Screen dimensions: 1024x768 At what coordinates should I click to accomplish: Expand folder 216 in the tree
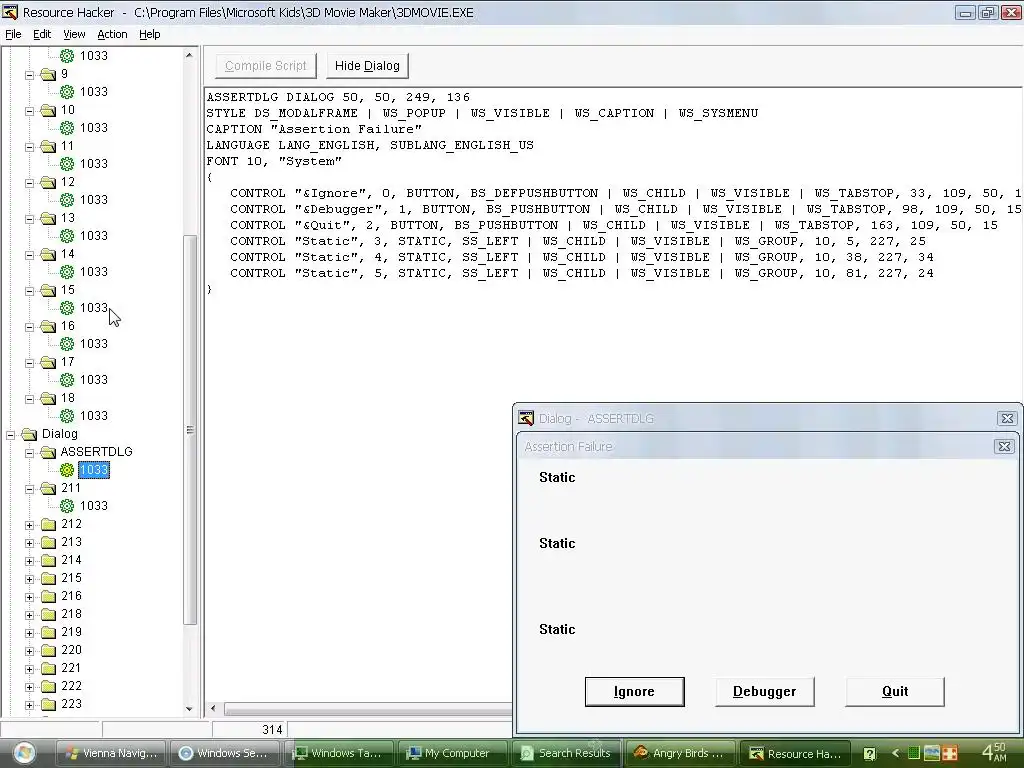coord(29,596)
